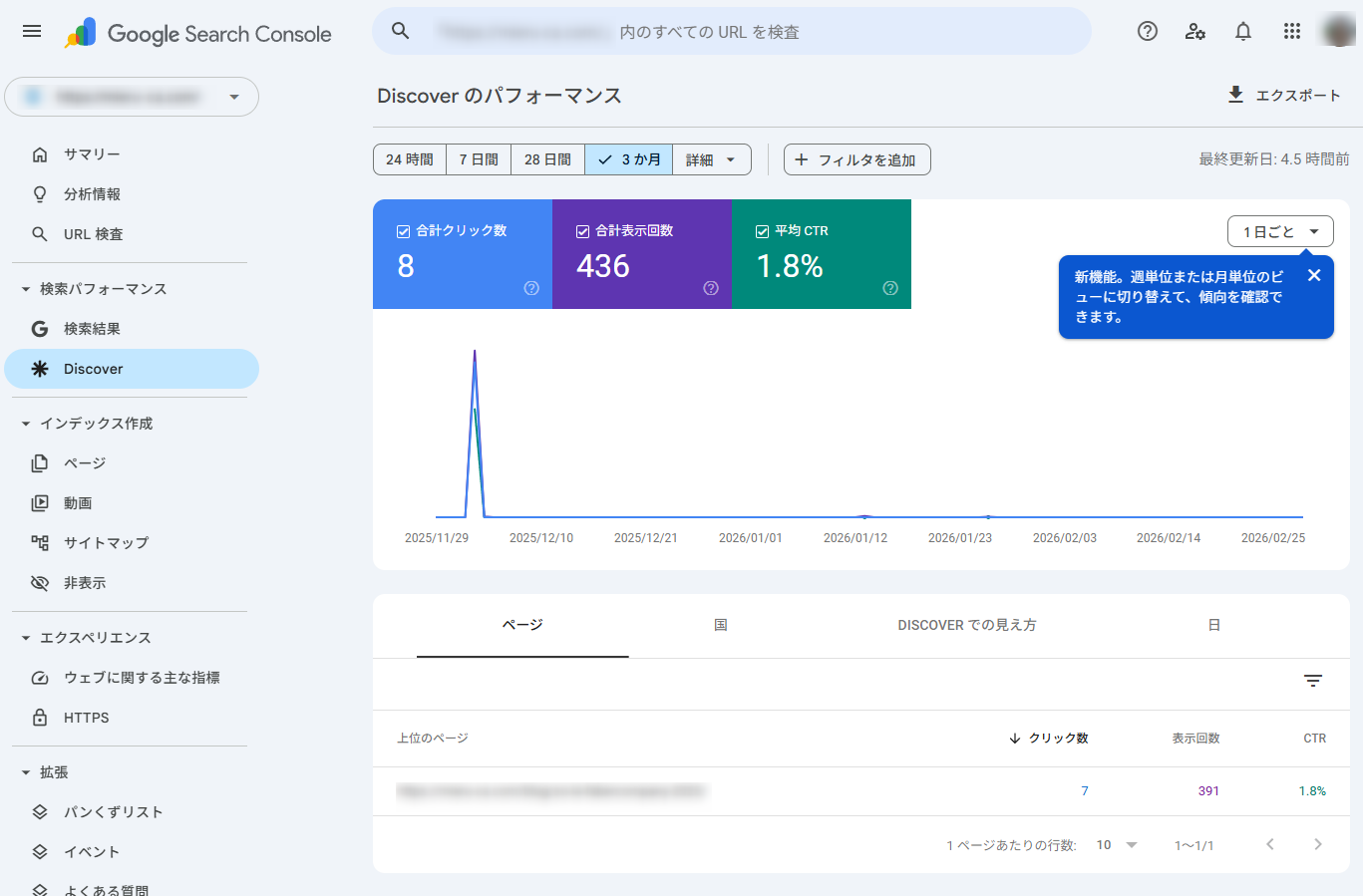Viewport: 1363px width, 896px height.
Task: Toggle the 合計クリック数 checkbox
Action: (404, 231)
